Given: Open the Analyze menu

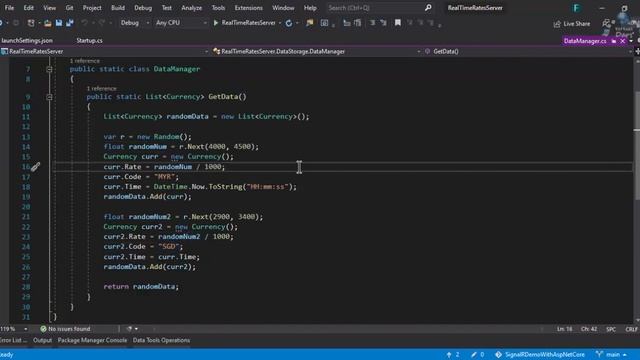Looking at the screenshot, I should click(x=191, y=8).
